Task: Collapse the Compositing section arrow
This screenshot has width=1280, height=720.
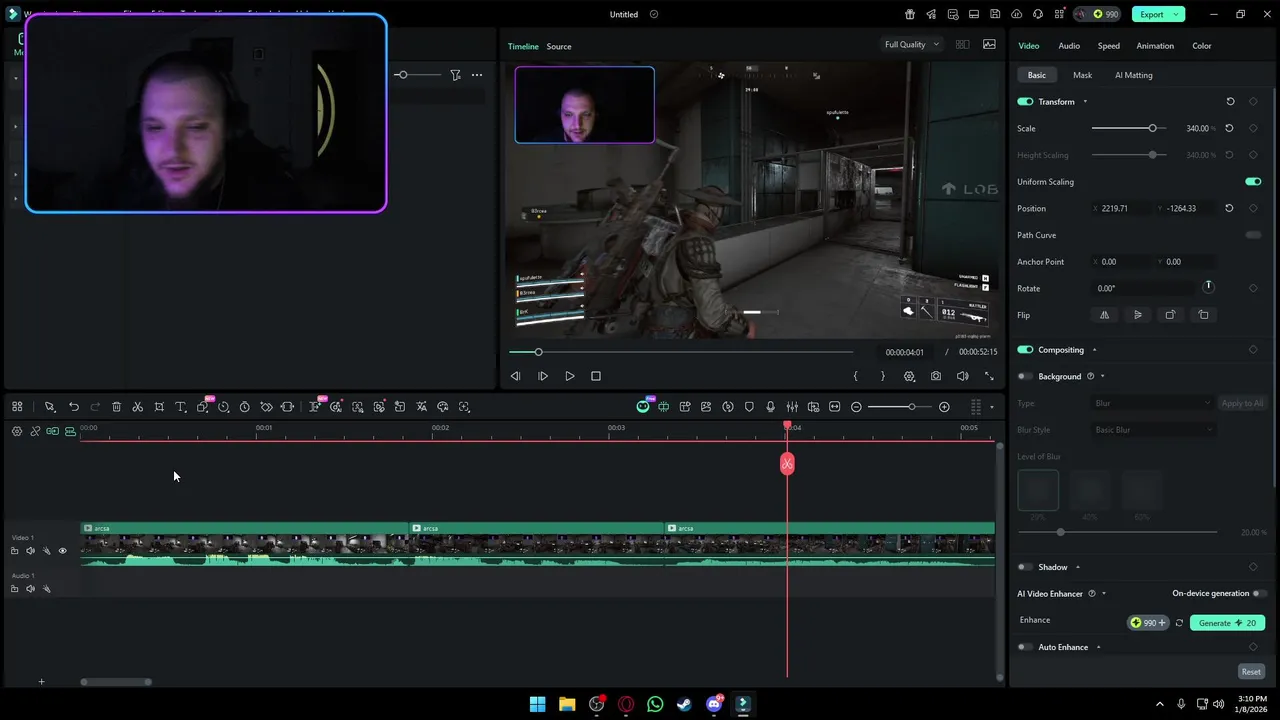Action: (x=1094, y=350)
